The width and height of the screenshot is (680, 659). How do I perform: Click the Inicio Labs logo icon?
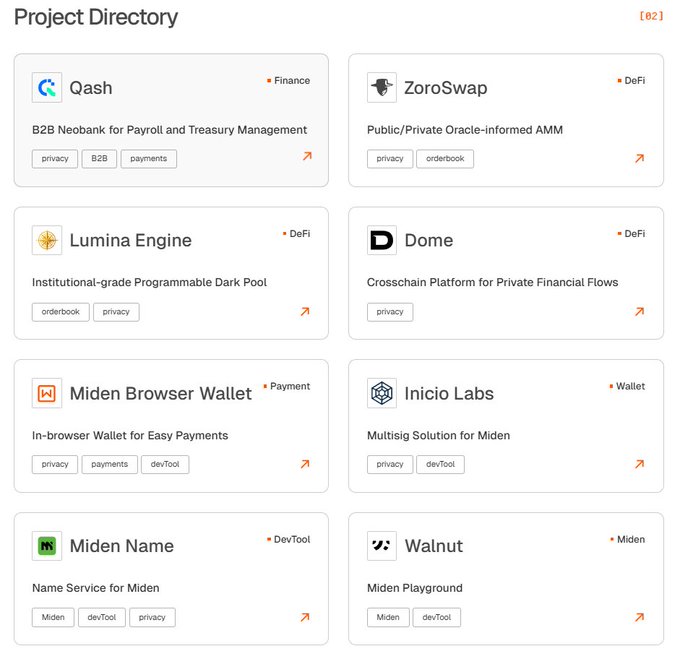coord(382,393)
